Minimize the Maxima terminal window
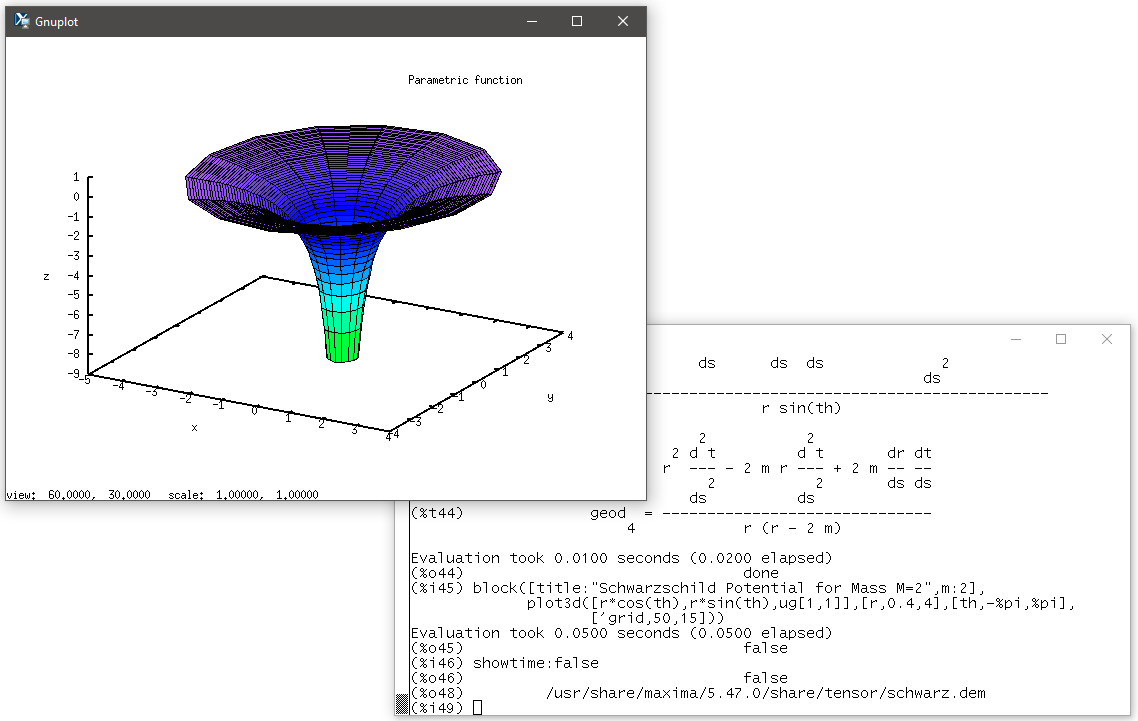The height and width of the screenshot is (721, 1138). click(x=1016, y=339)
